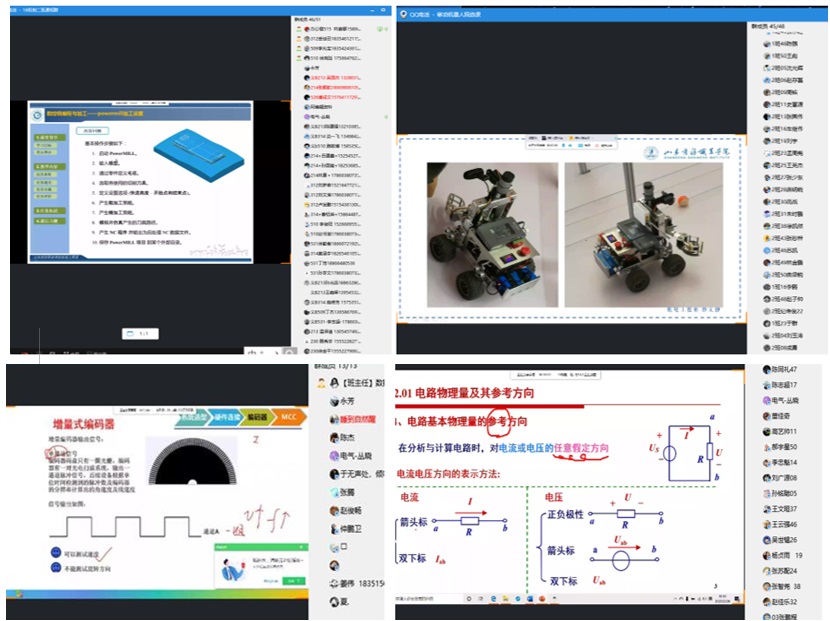Click blue button in the encoder window popup
This screenshot has height=621, width=830.
(x=293, y=580)
